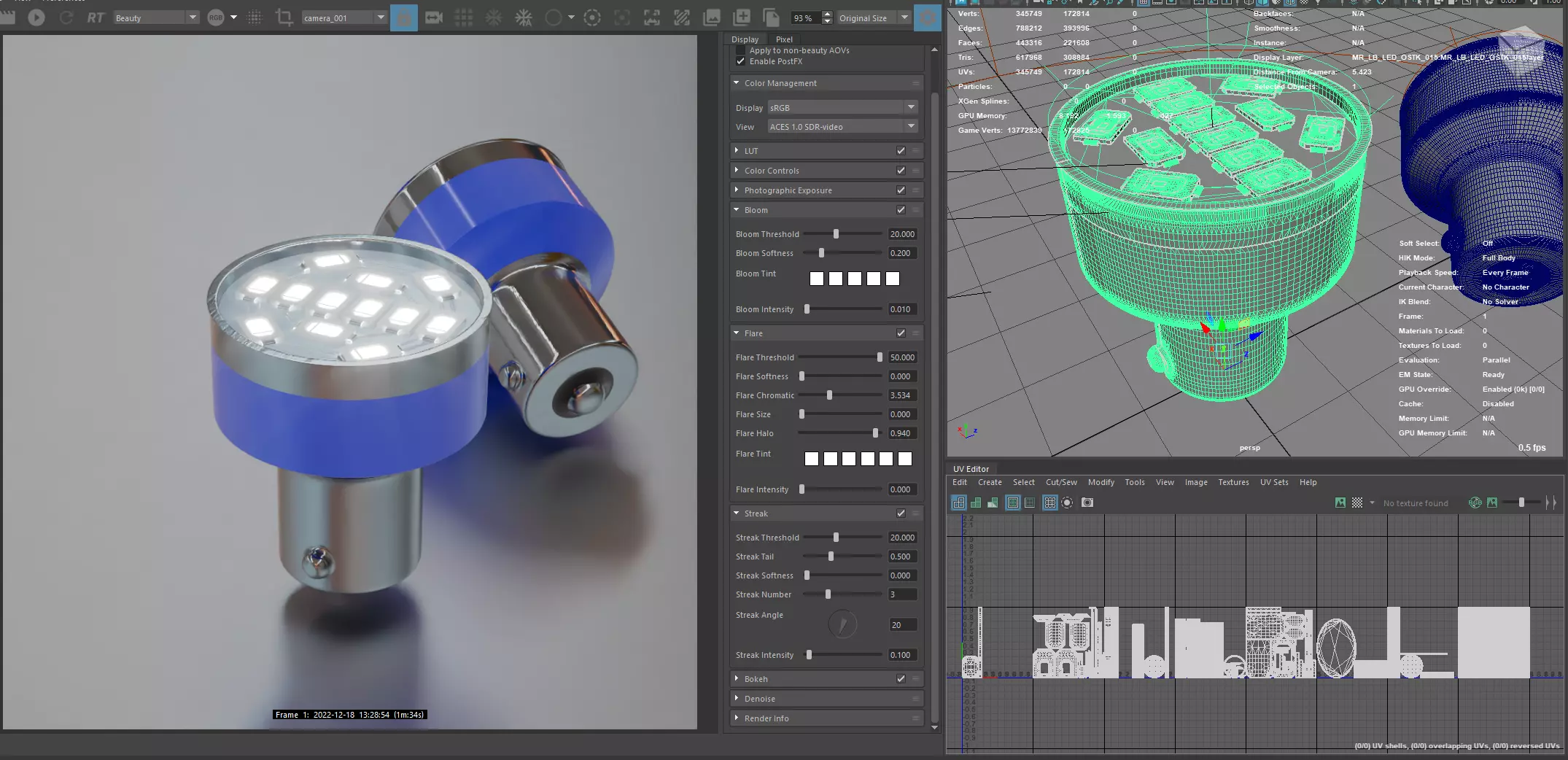This screenshot has width=1568, height=760.
Task: Click the frame-fit brackets icon
Action: pos(651,18)
